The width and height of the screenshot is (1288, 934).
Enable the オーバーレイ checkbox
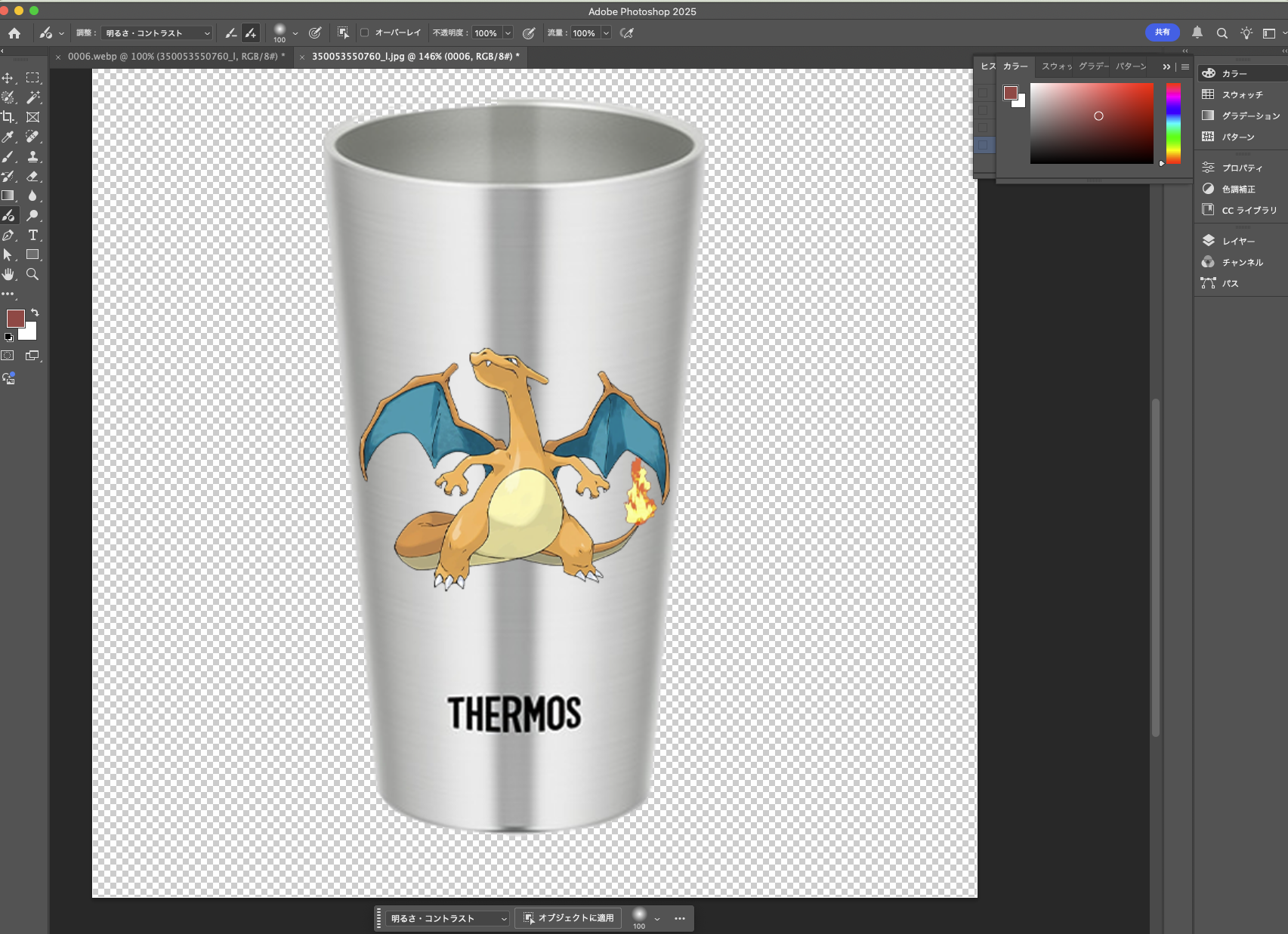[365, 32]
